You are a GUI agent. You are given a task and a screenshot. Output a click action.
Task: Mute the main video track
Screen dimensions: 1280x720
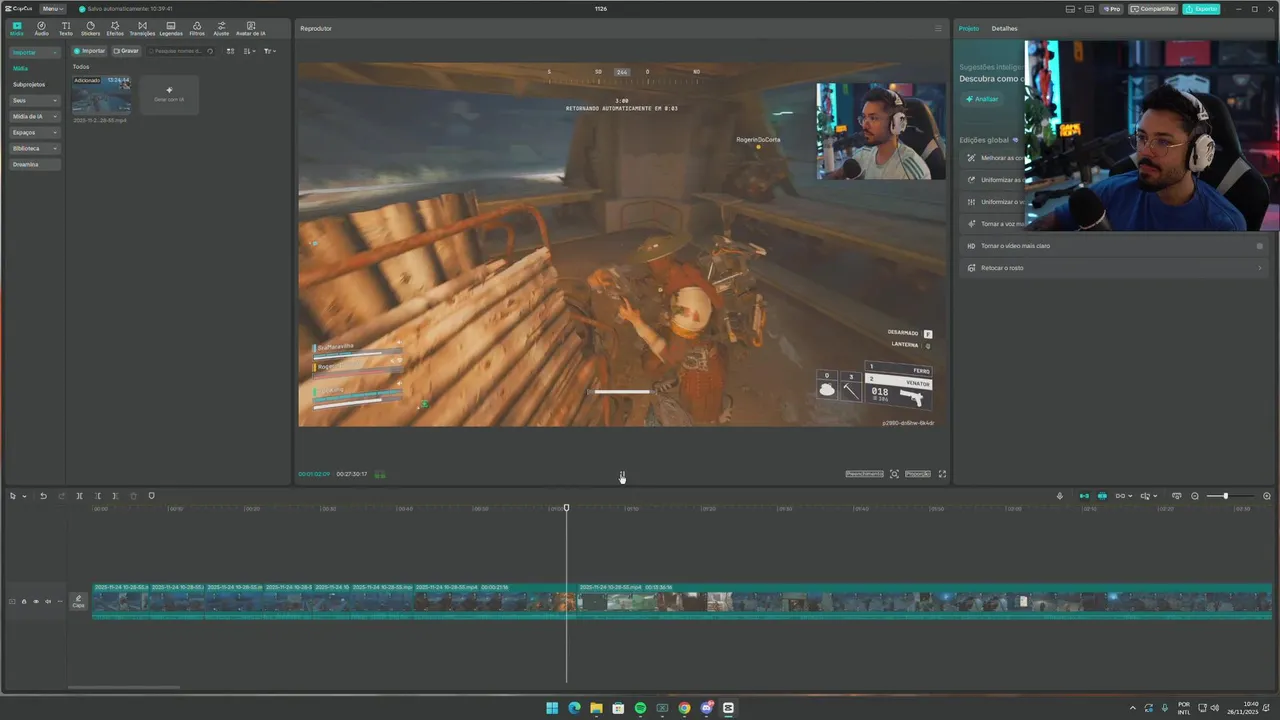point(48,601)
